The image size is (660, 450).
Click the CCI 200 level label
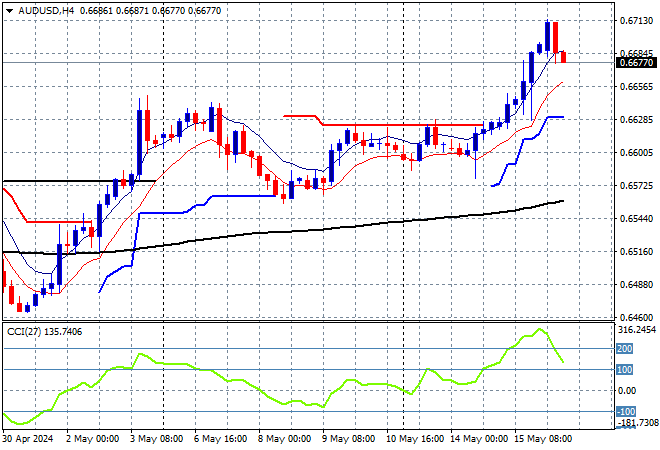[x=625, y=349]
